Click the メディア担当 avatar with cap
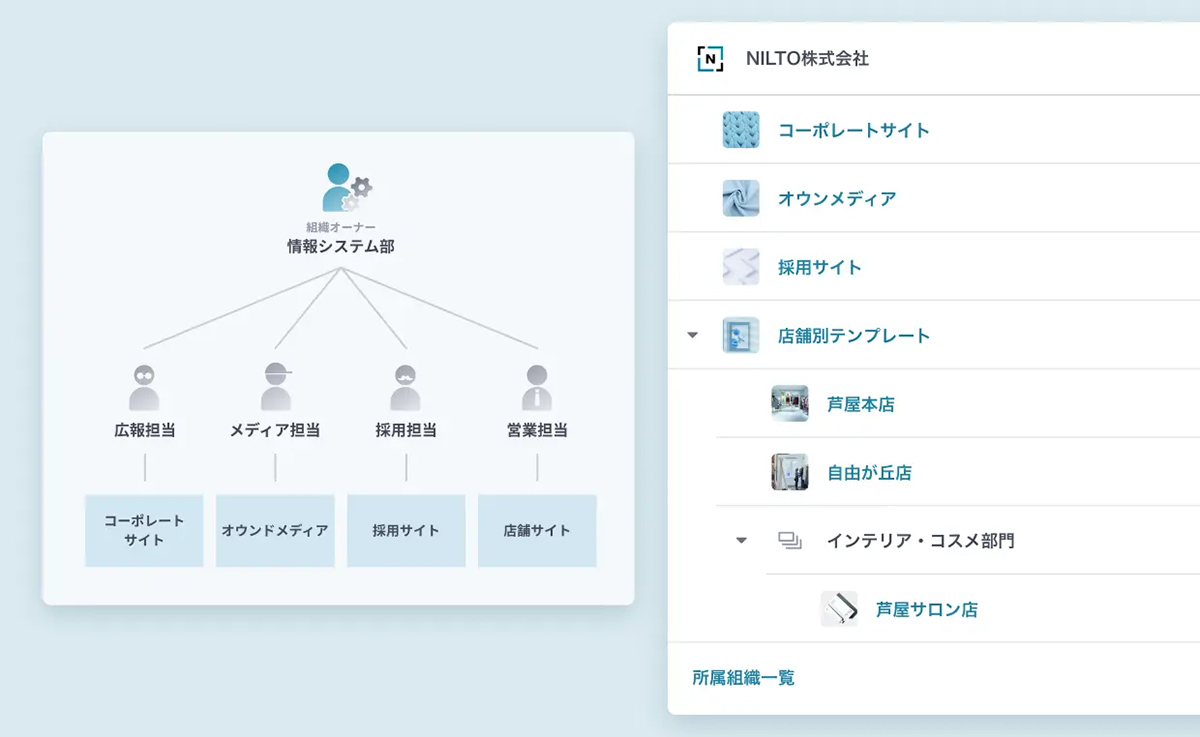This screenshot has width=1200, height=737. coord(276,388)
